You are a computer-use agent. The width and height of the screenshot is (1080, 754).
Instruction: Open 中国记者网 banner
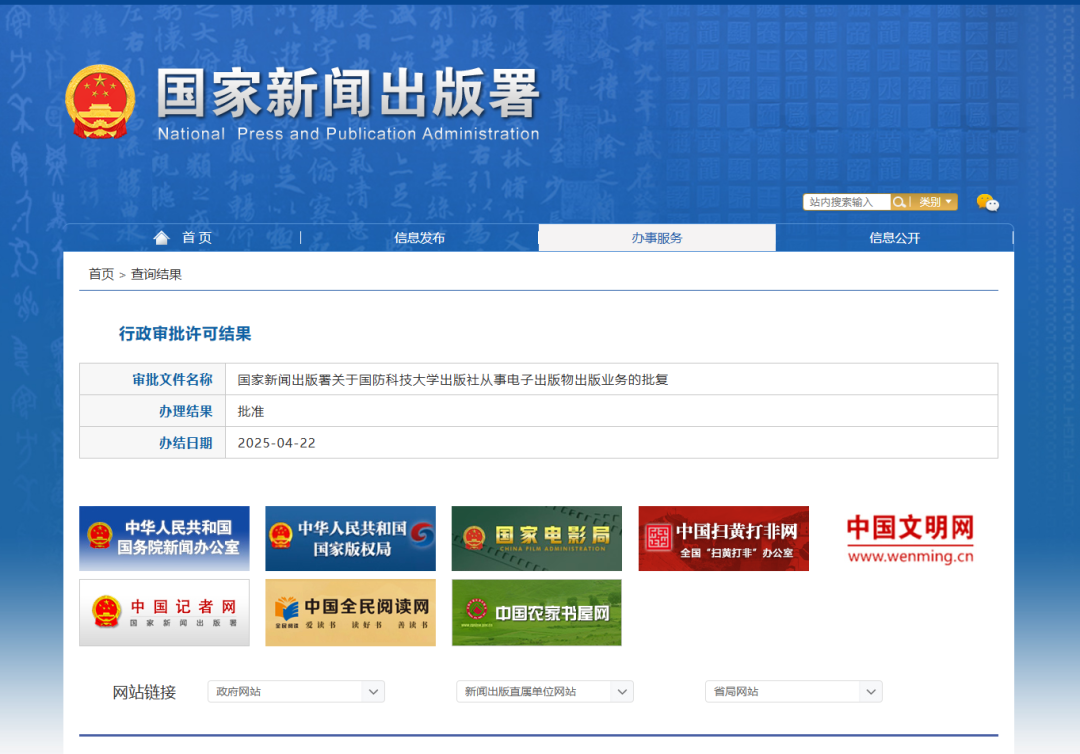[164, 612]
